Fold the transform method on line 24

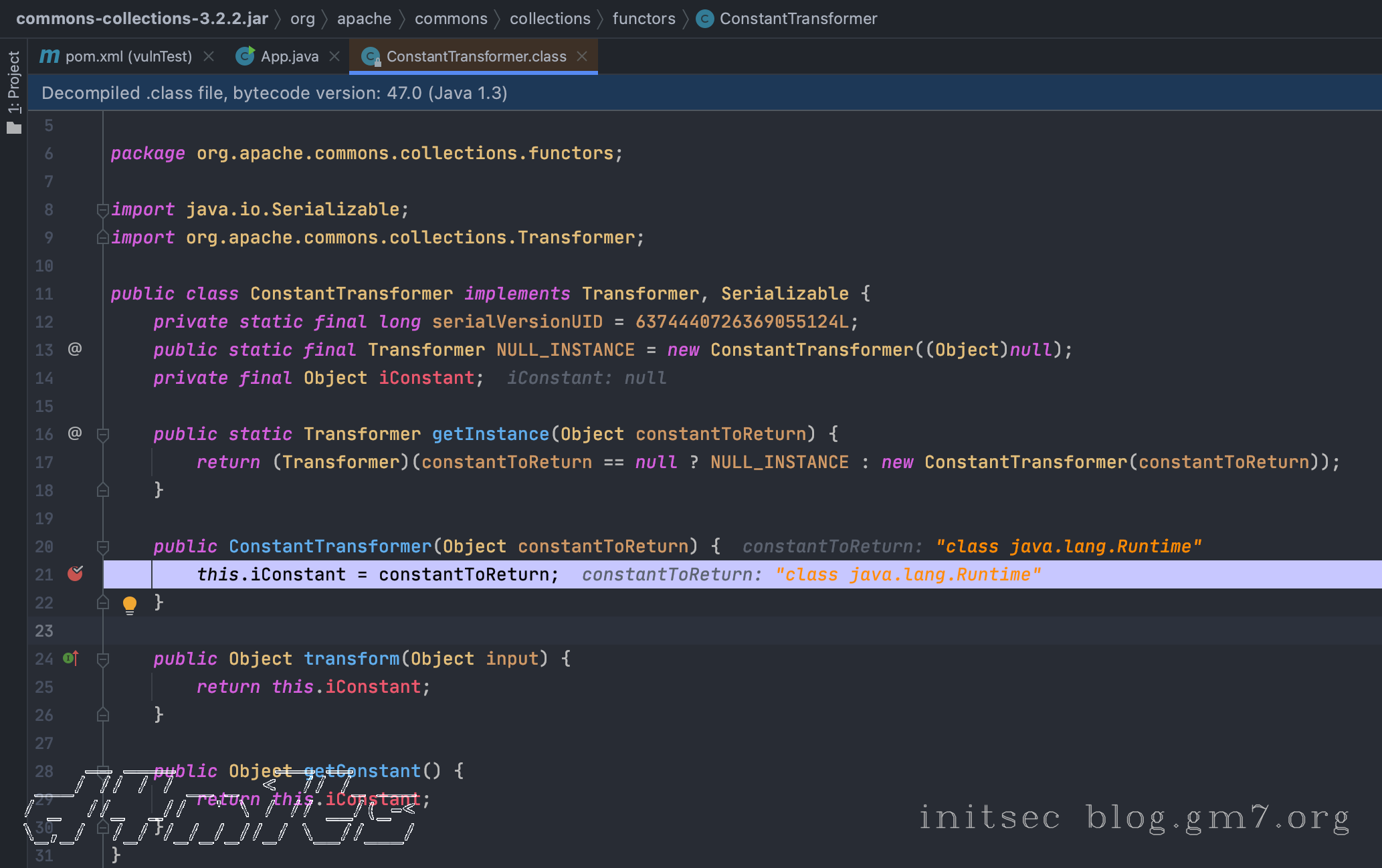pyautogui.click(x=103, y=659)
